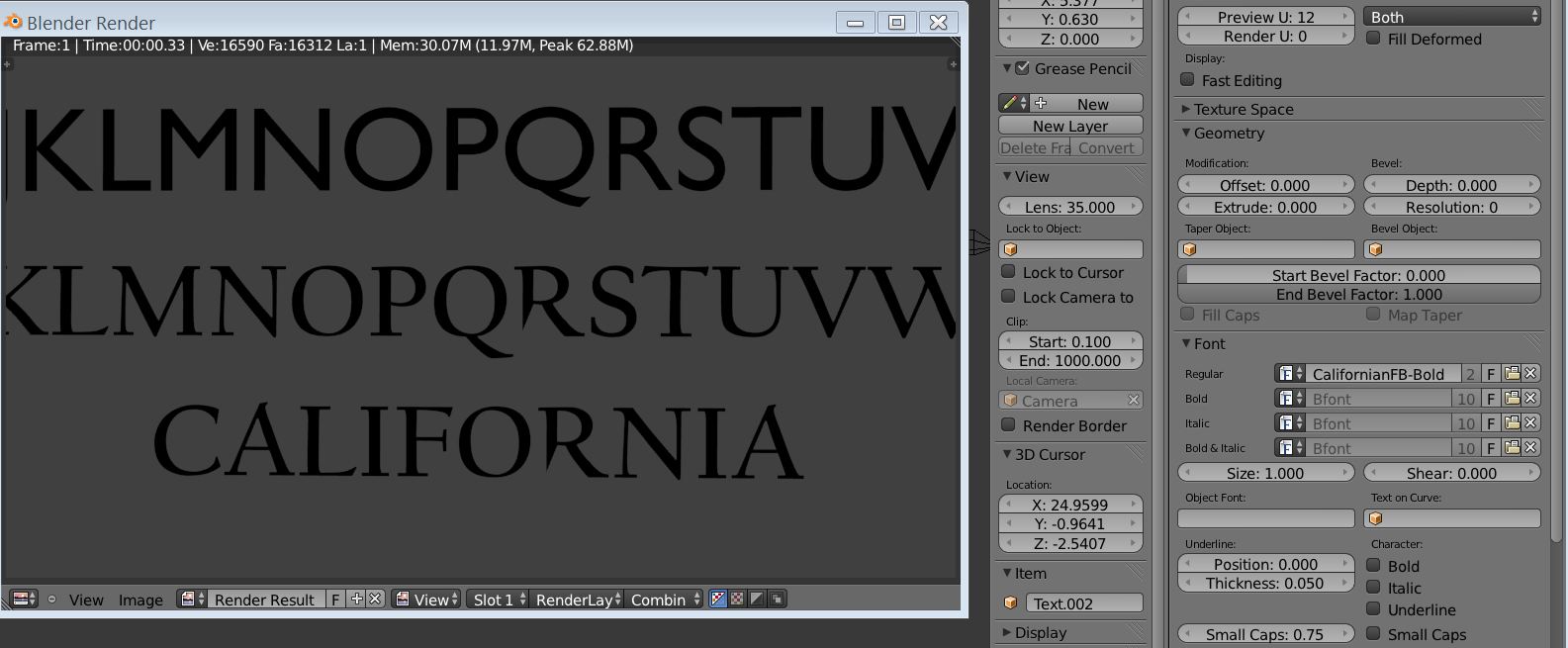The image size is (1568, 648).
Task: Toggle color and alpha channels display icon
Action: 719,599
